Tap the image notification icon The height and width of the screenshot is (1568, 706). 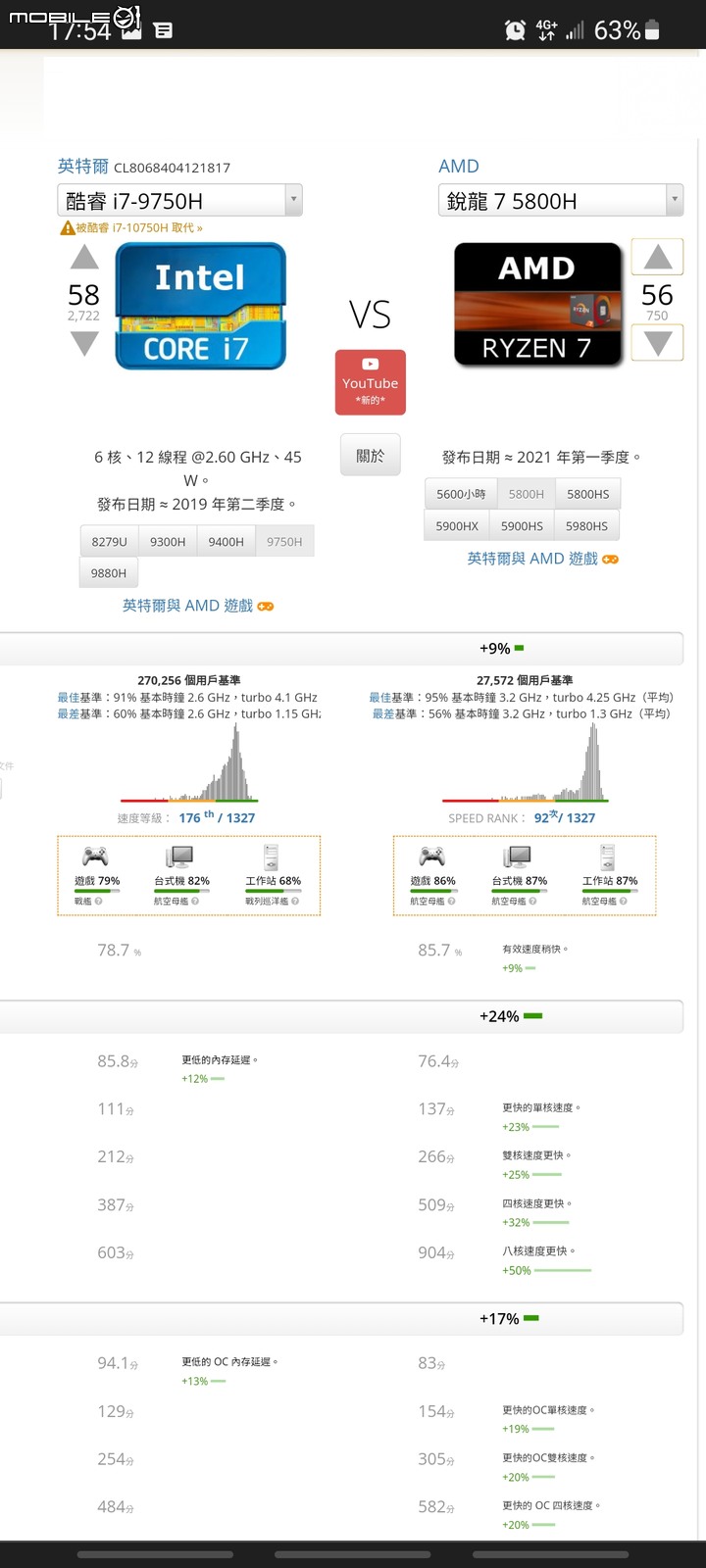tap(131, 30)
